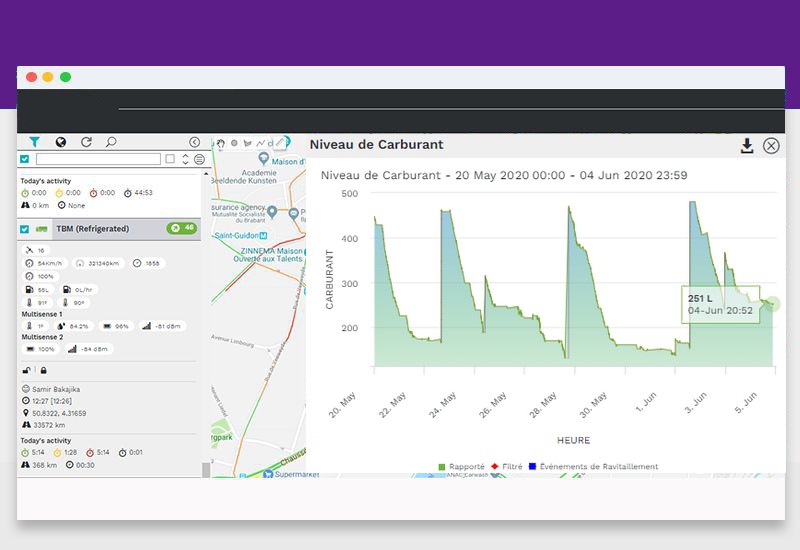
Task: Open the teal filter funnel icon
Action: coord(34,142)
